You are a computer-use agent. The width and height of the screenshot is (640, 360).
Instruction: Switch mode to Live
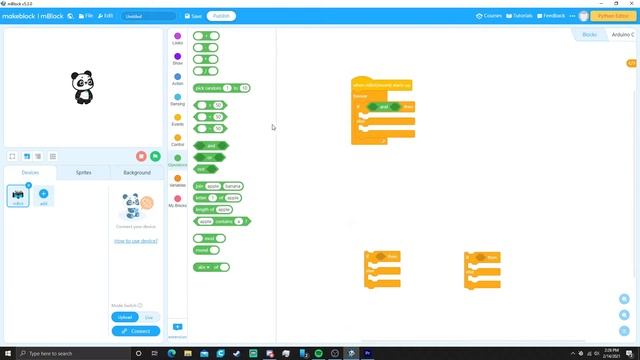[x=149, y=317]
